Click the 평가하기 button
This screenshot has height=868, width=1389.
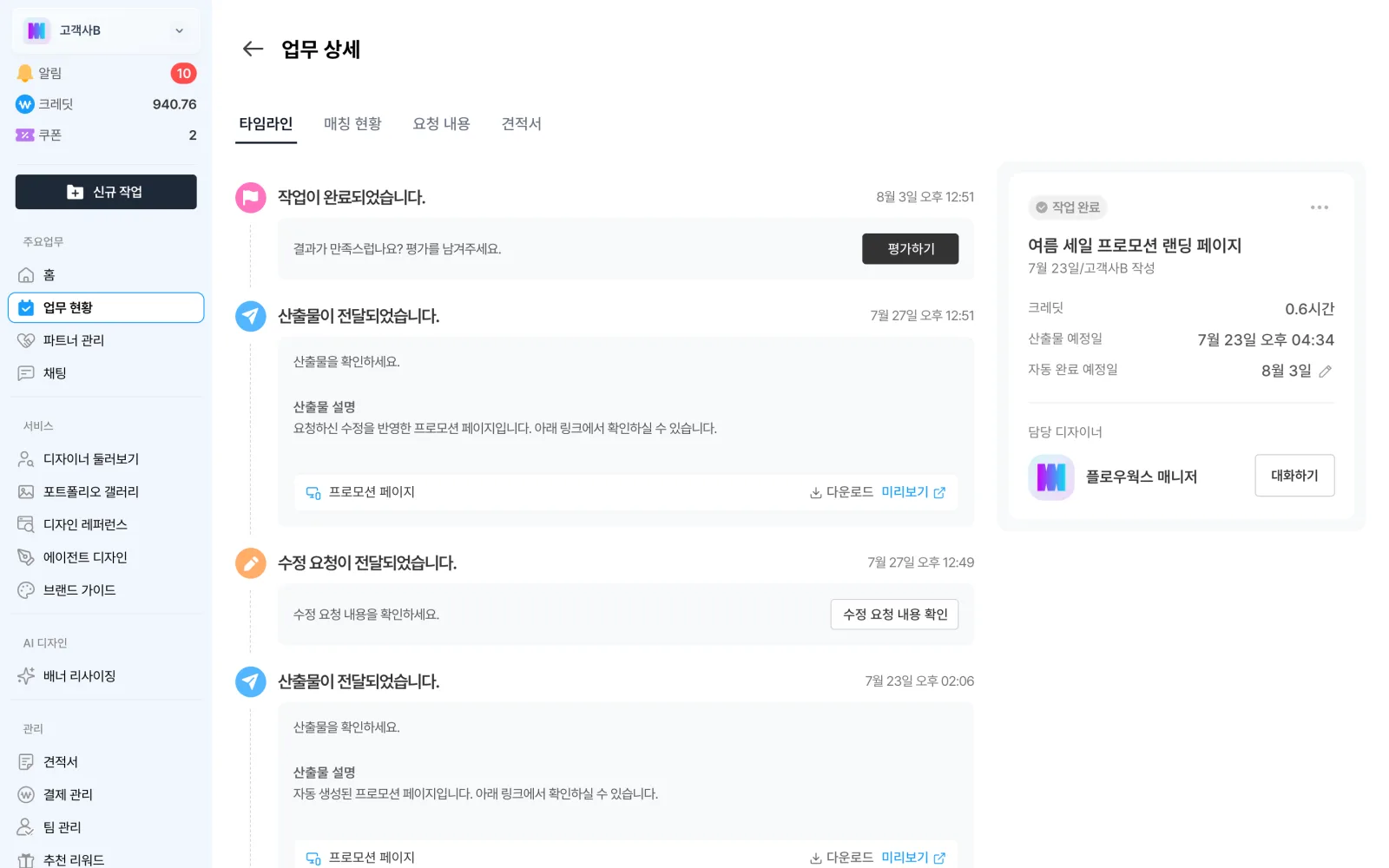coord(910,249)
